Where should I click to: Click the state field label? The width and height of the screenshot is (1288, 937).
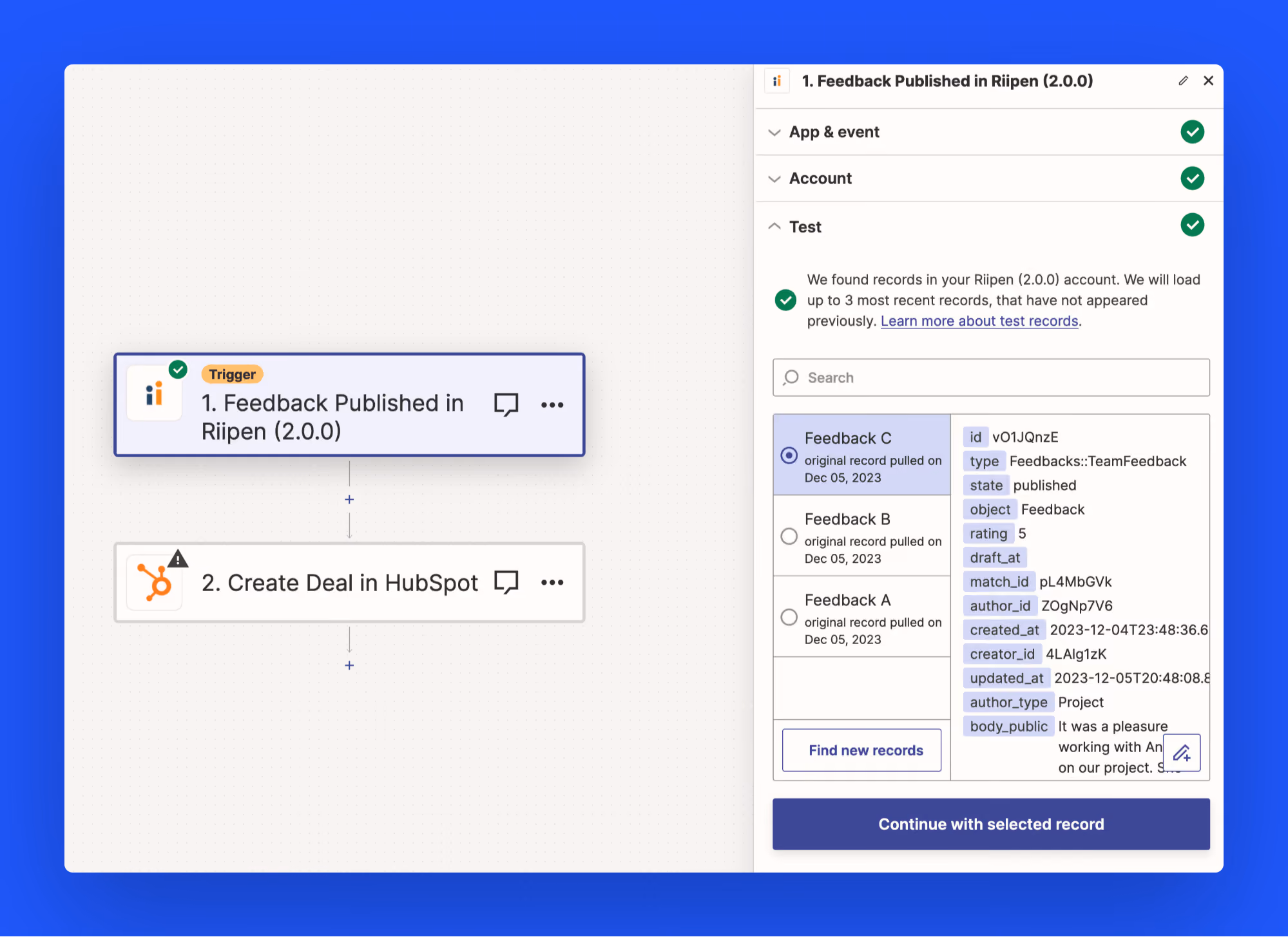click(x=986, y=485)
